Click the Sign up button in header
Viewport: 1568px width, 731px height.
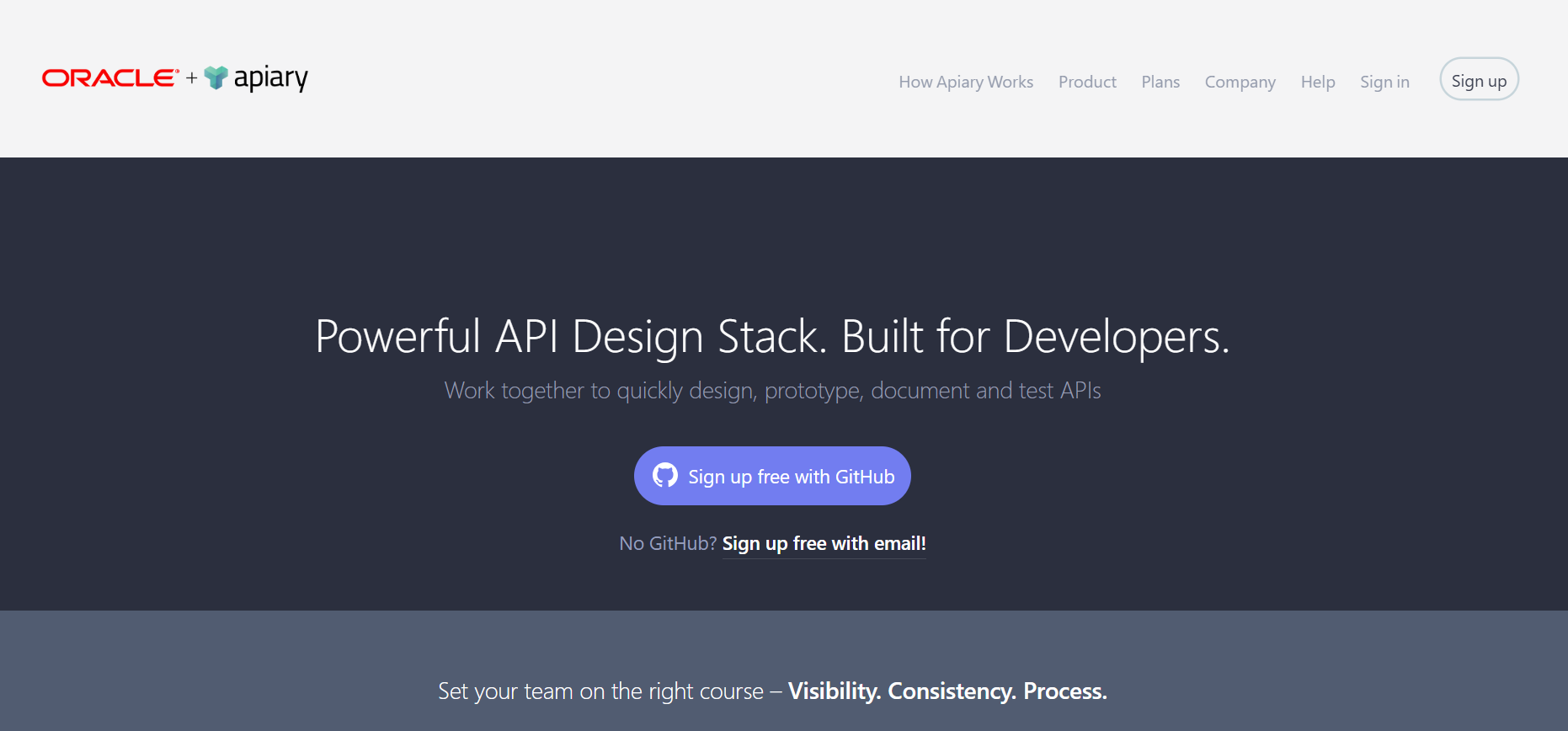1479,79
